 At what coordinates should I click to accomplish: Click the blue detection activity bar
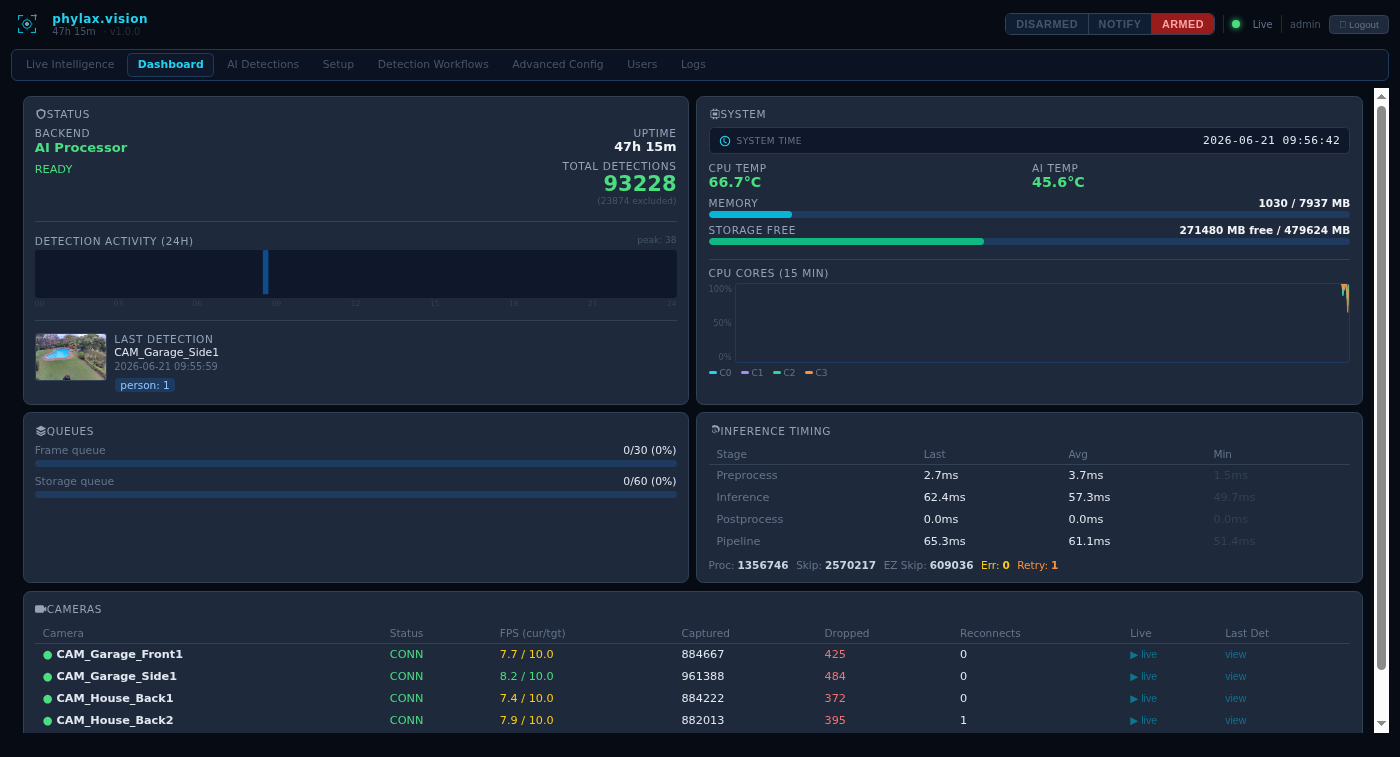265,272
